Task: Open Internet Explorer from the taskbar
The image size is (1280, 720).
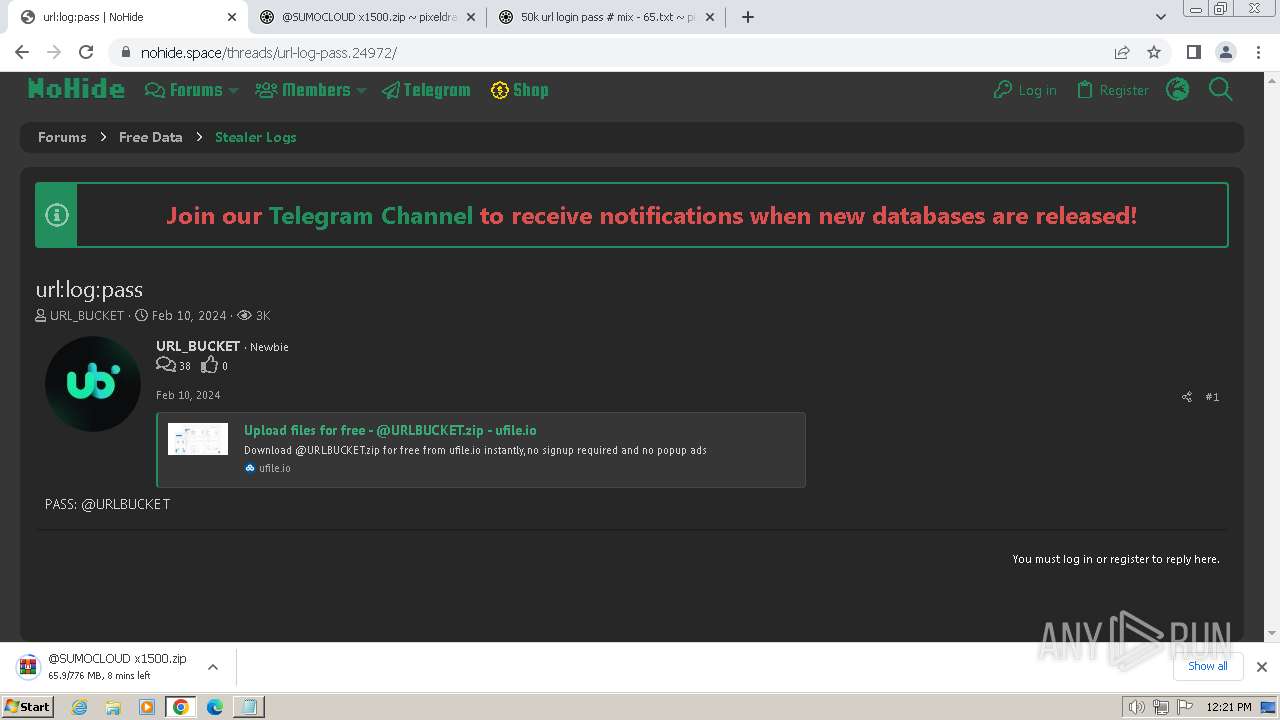Action: point(80,707)
